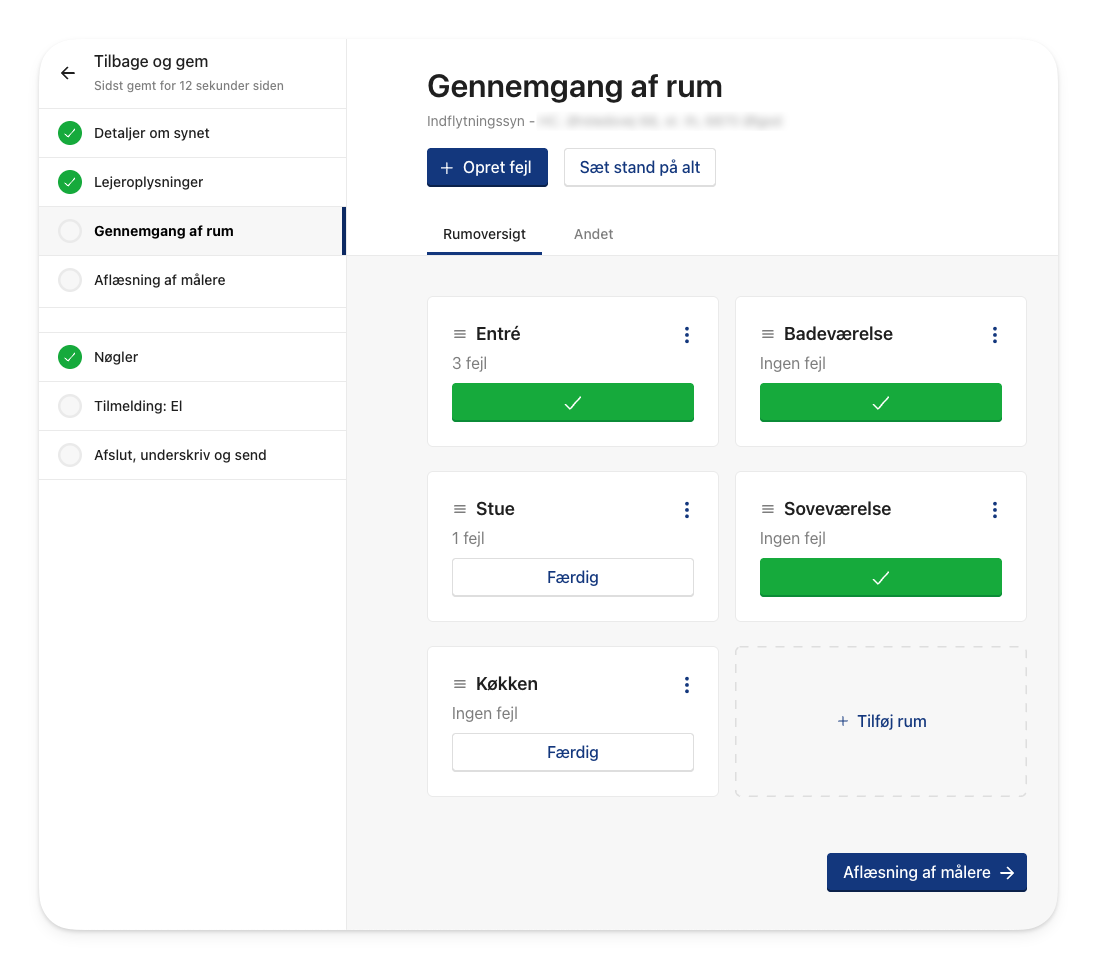This screenshot has height=969, width=1097.
Task: Click green checkmark beside Nøgler
Action: click(70, 357)
